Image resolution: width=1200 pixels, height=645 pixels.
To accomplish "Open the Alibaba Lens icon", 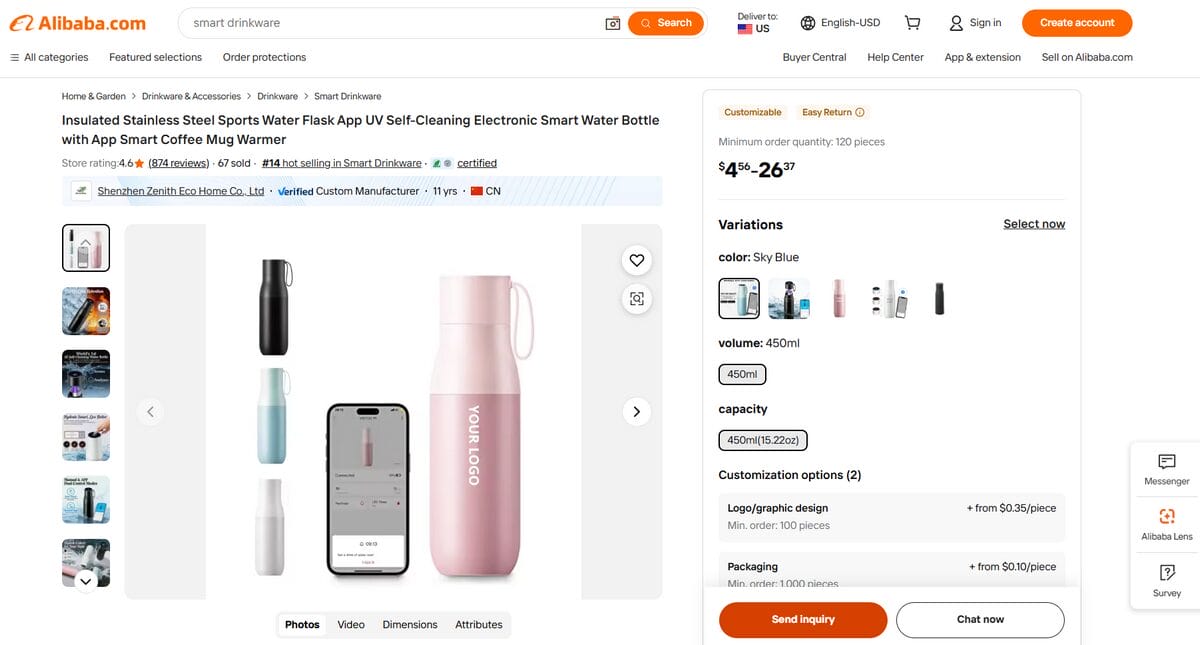I will (1166, 524).
